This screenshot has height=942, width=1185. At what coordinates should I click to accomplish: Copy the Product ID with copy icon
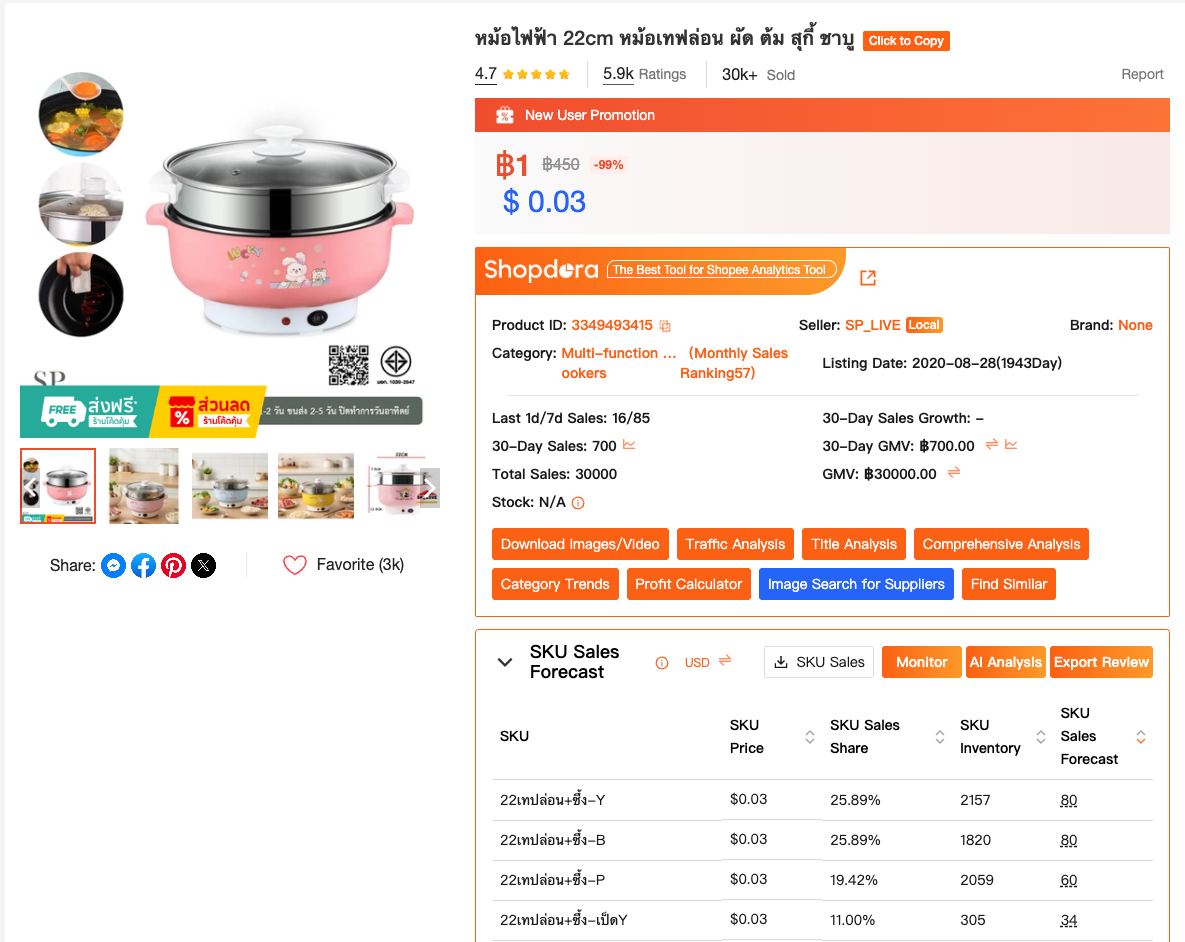[665, 326]
